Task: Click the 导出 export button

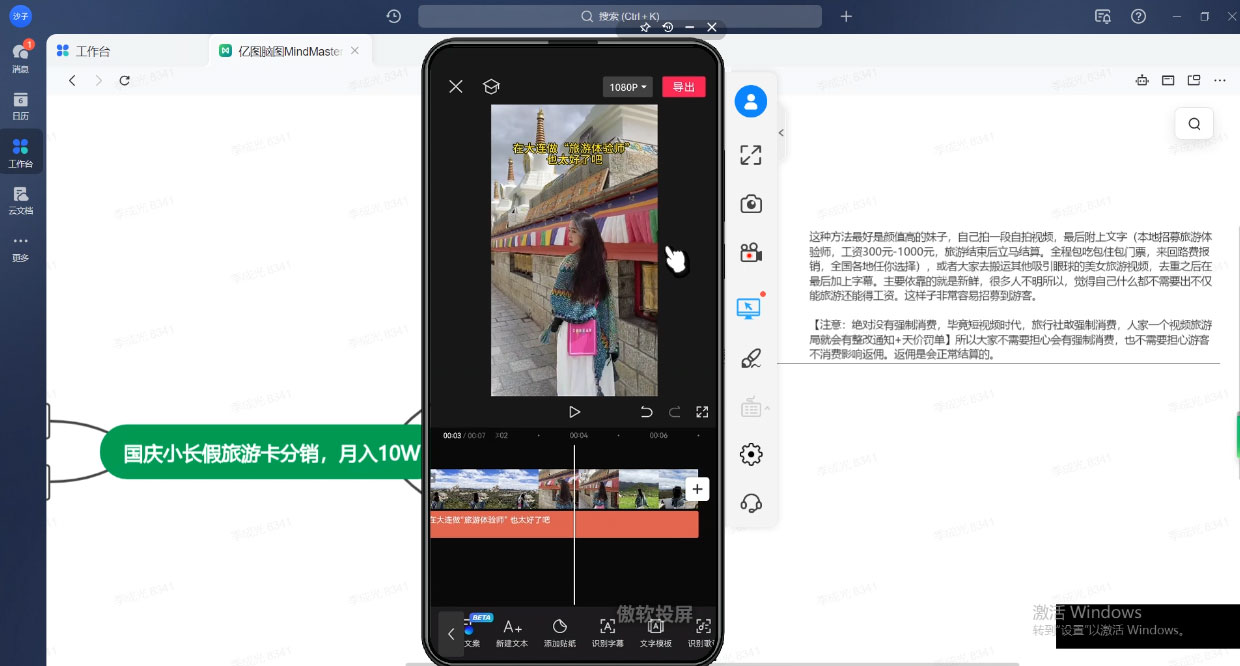Action: coord(684,87)
